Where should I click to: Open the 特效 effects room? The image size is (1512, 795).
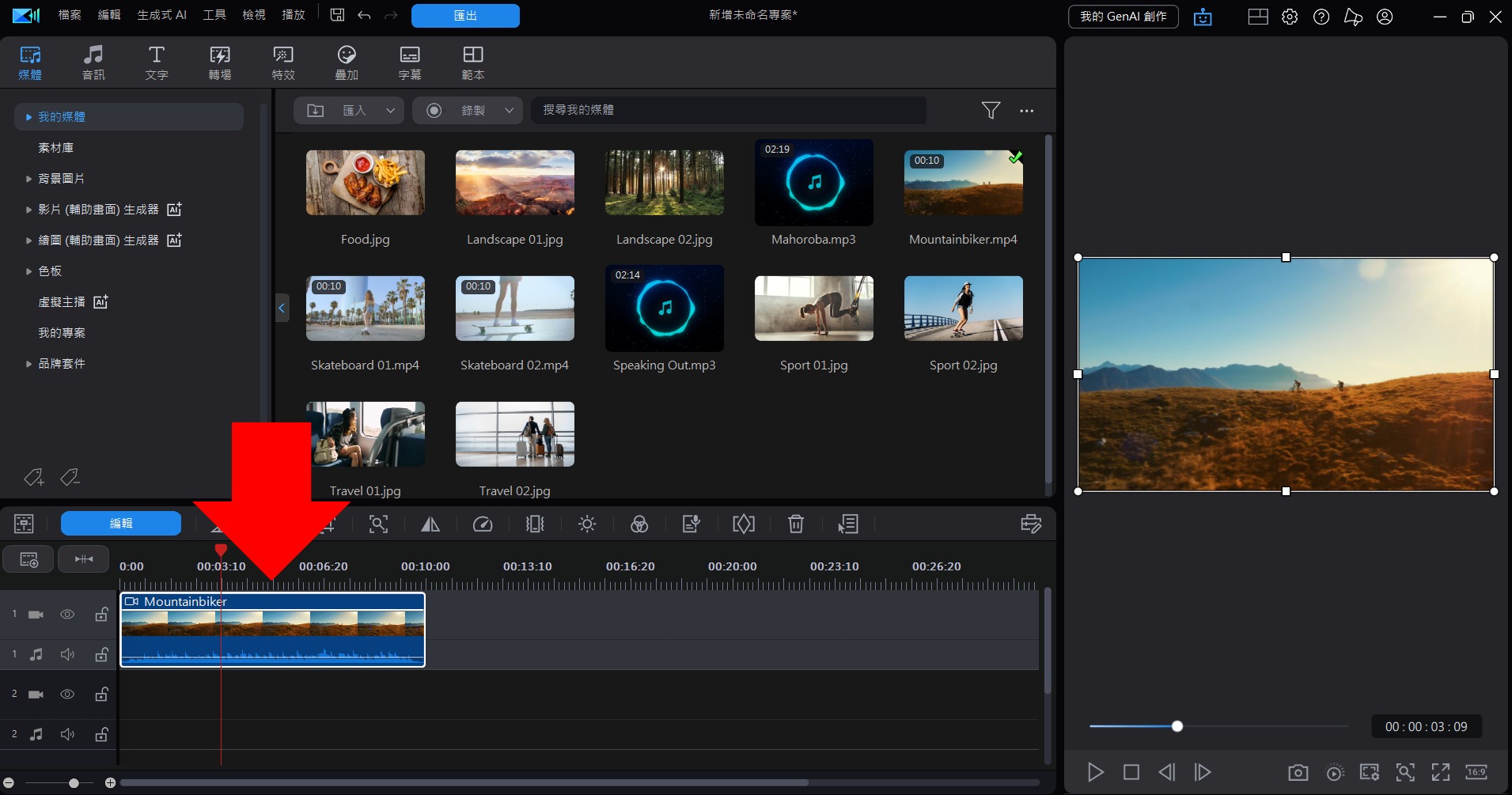283,62
